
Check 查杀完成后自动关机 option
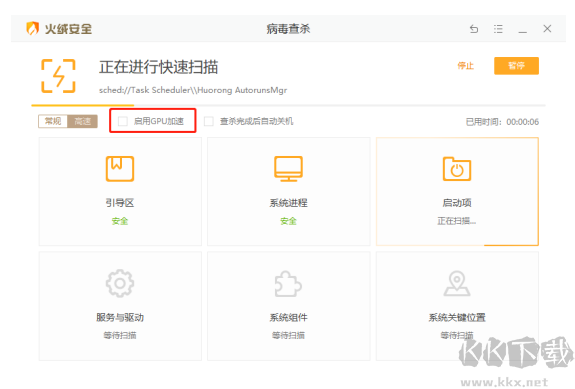click(209, 121)
